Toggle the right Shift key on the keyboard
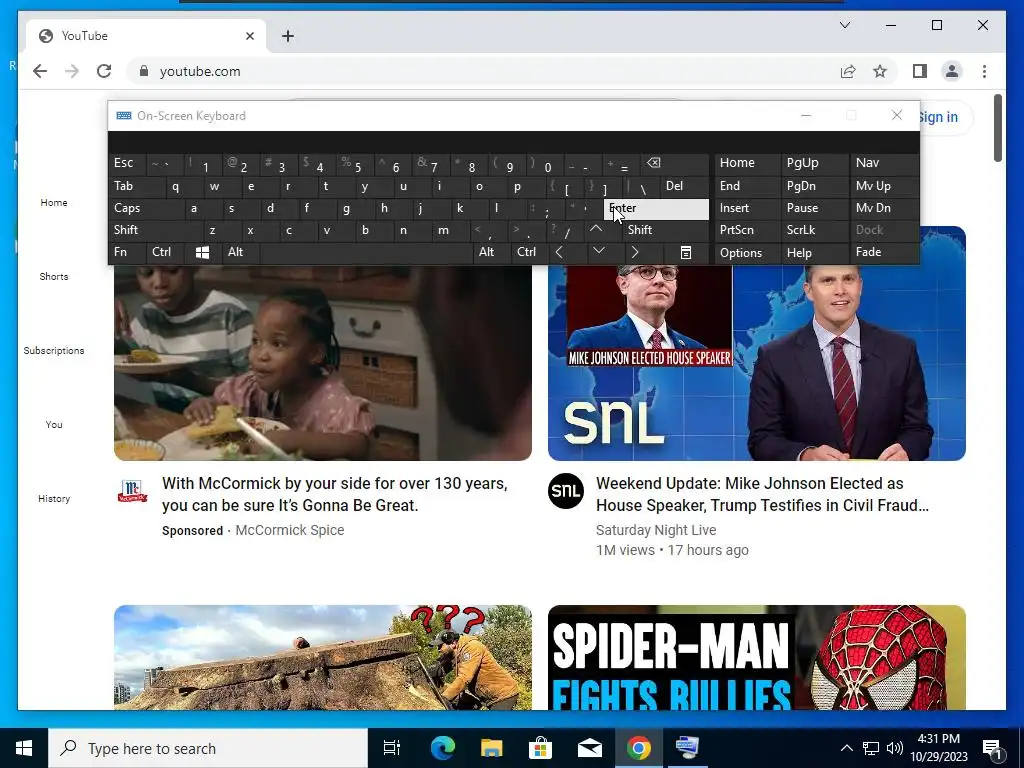 point(665,230)
